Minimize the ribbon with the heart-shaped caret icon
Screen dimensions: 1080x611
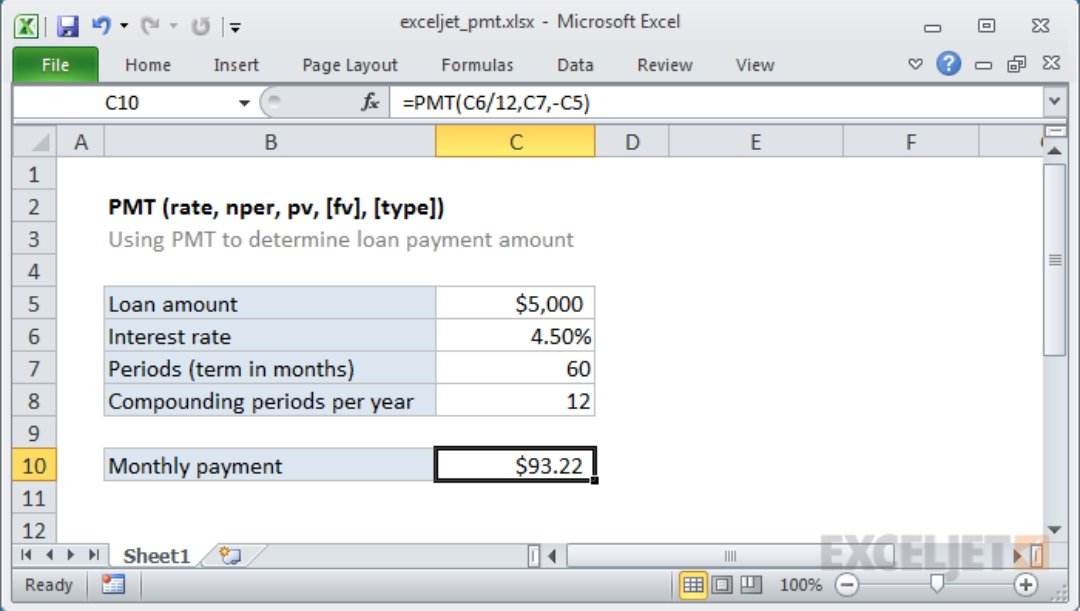[915, 64]
